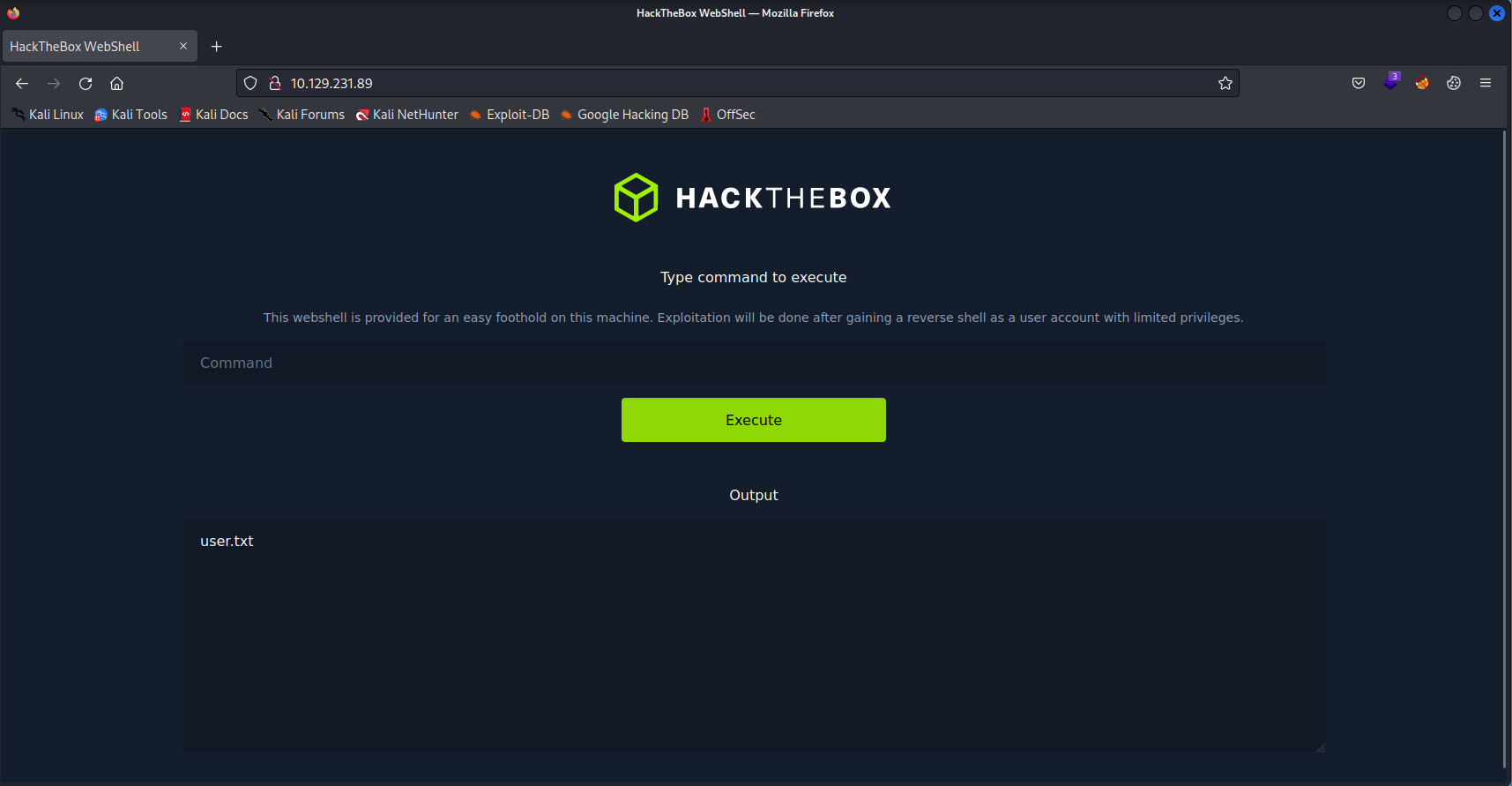Bookmark this page with the star

pos(1225,83)
